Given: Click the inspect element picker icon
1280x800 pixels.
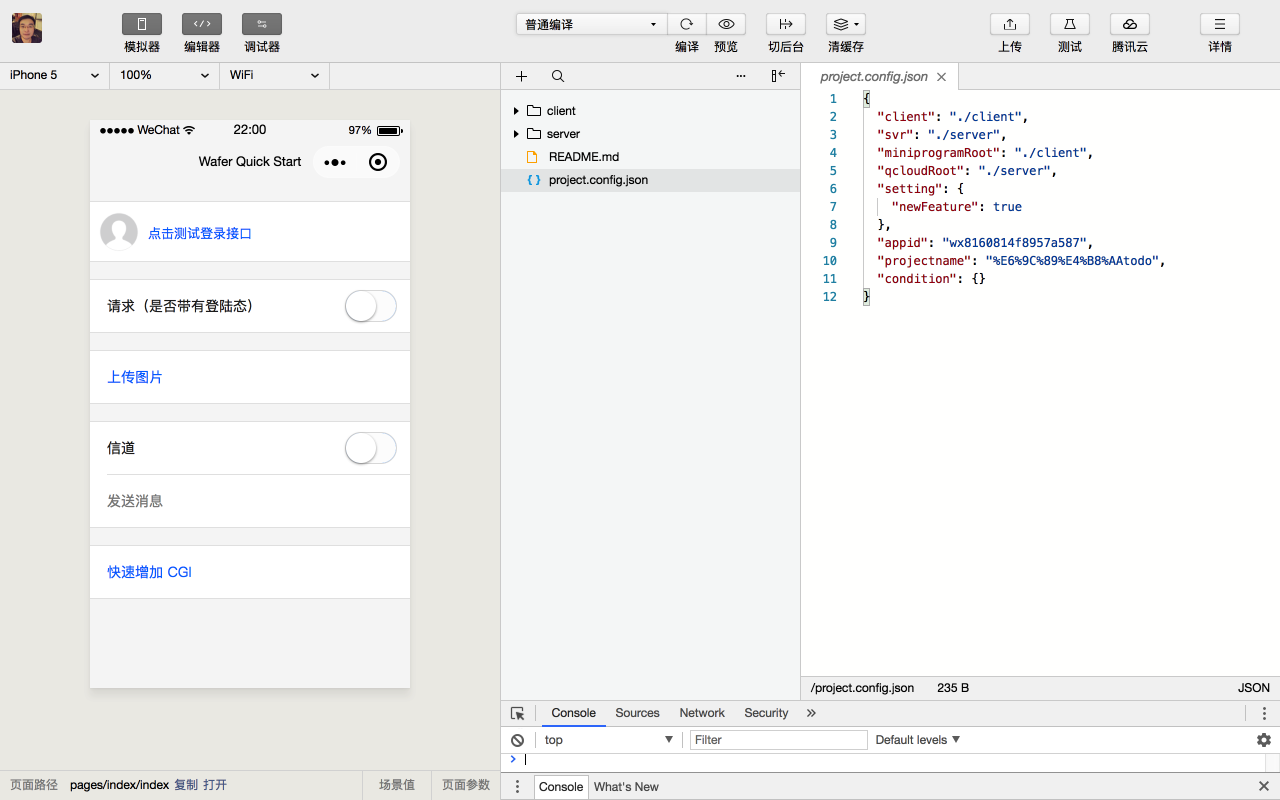Looking at the screenshot, I should click(x=517, y=713).
